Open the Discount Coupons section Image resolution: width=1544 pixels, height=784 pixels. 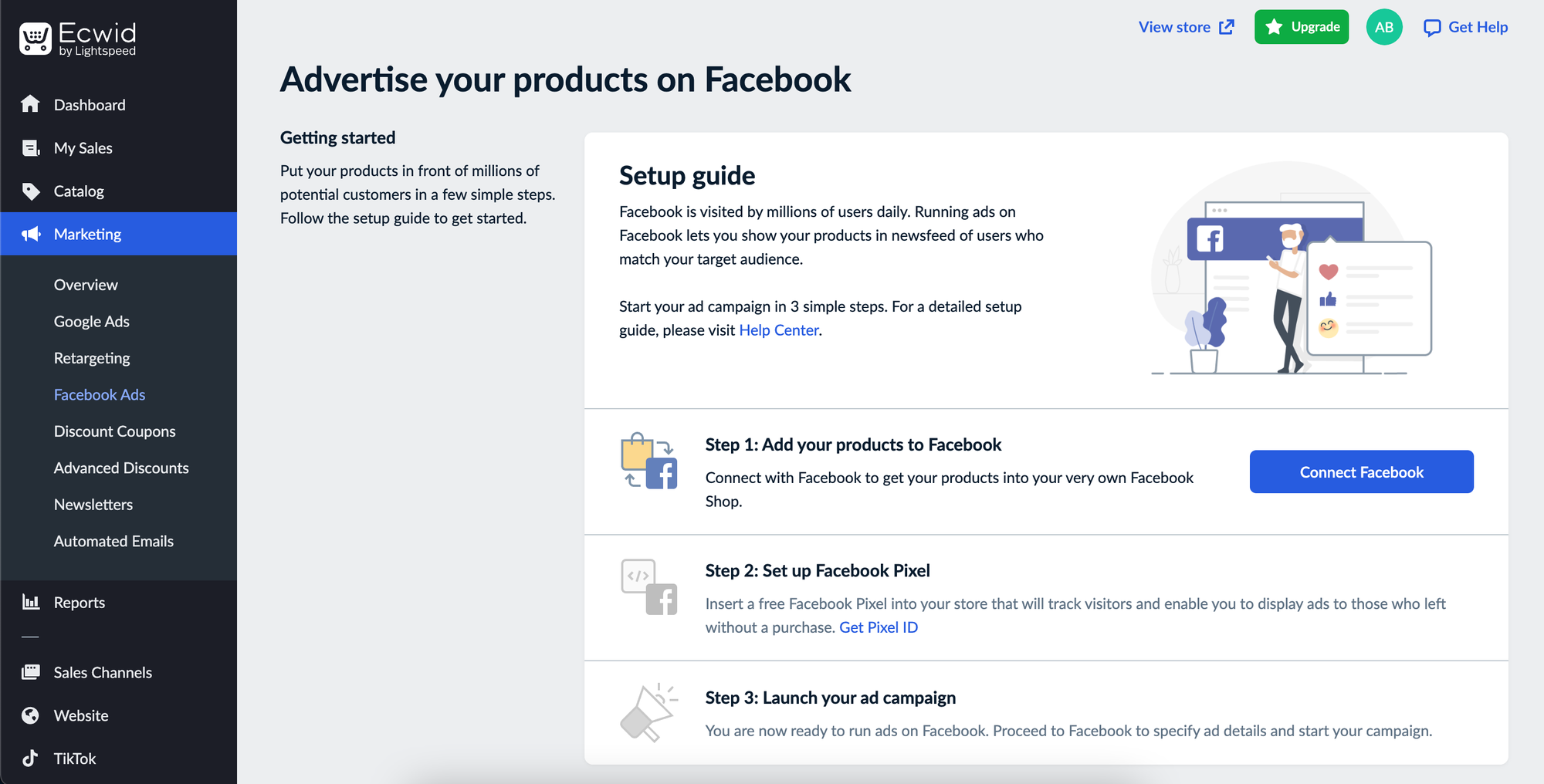[114, 431]
